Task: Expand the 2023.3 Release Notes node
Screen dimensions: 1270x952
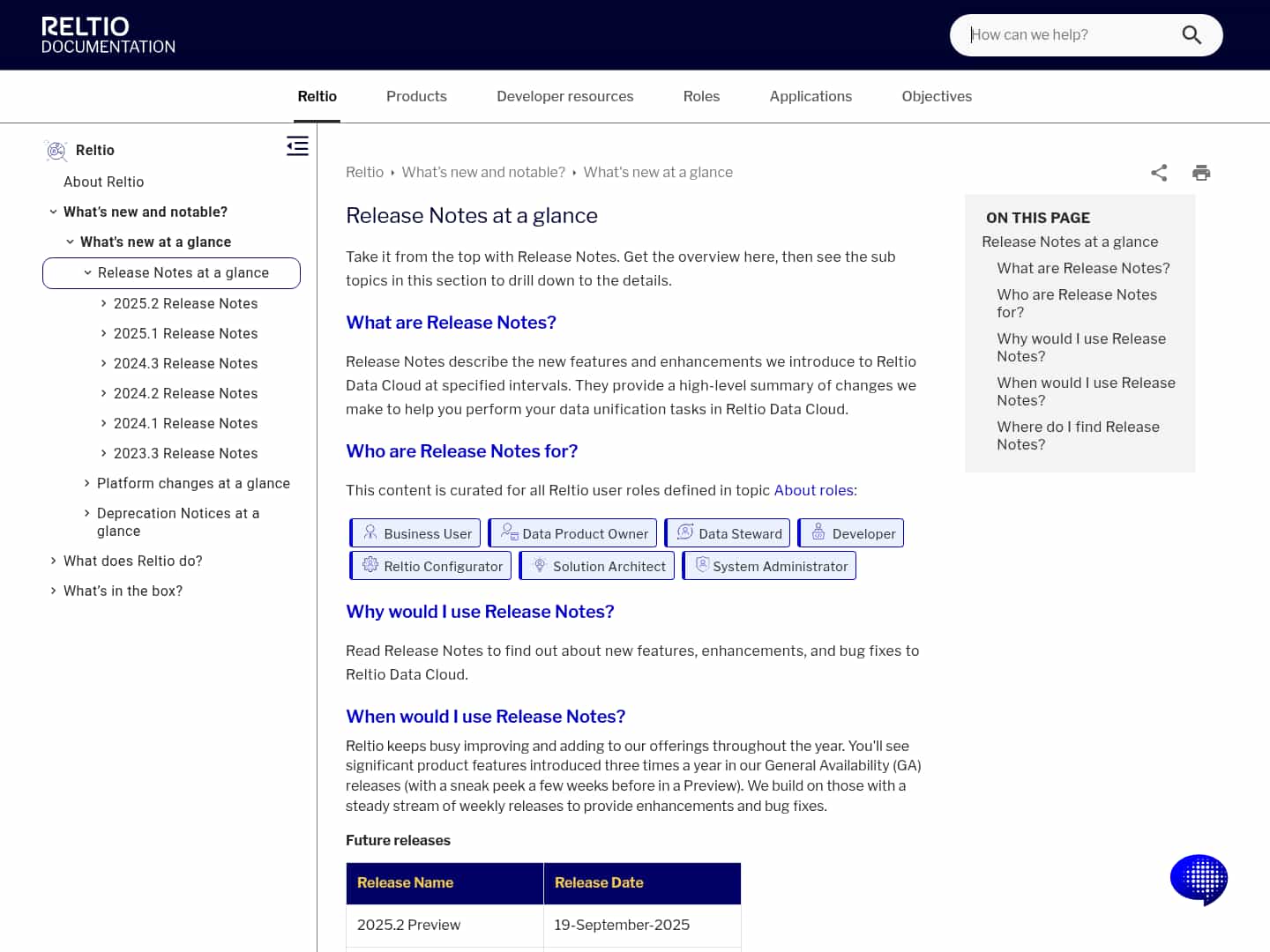Action: [x=103, y=453]
